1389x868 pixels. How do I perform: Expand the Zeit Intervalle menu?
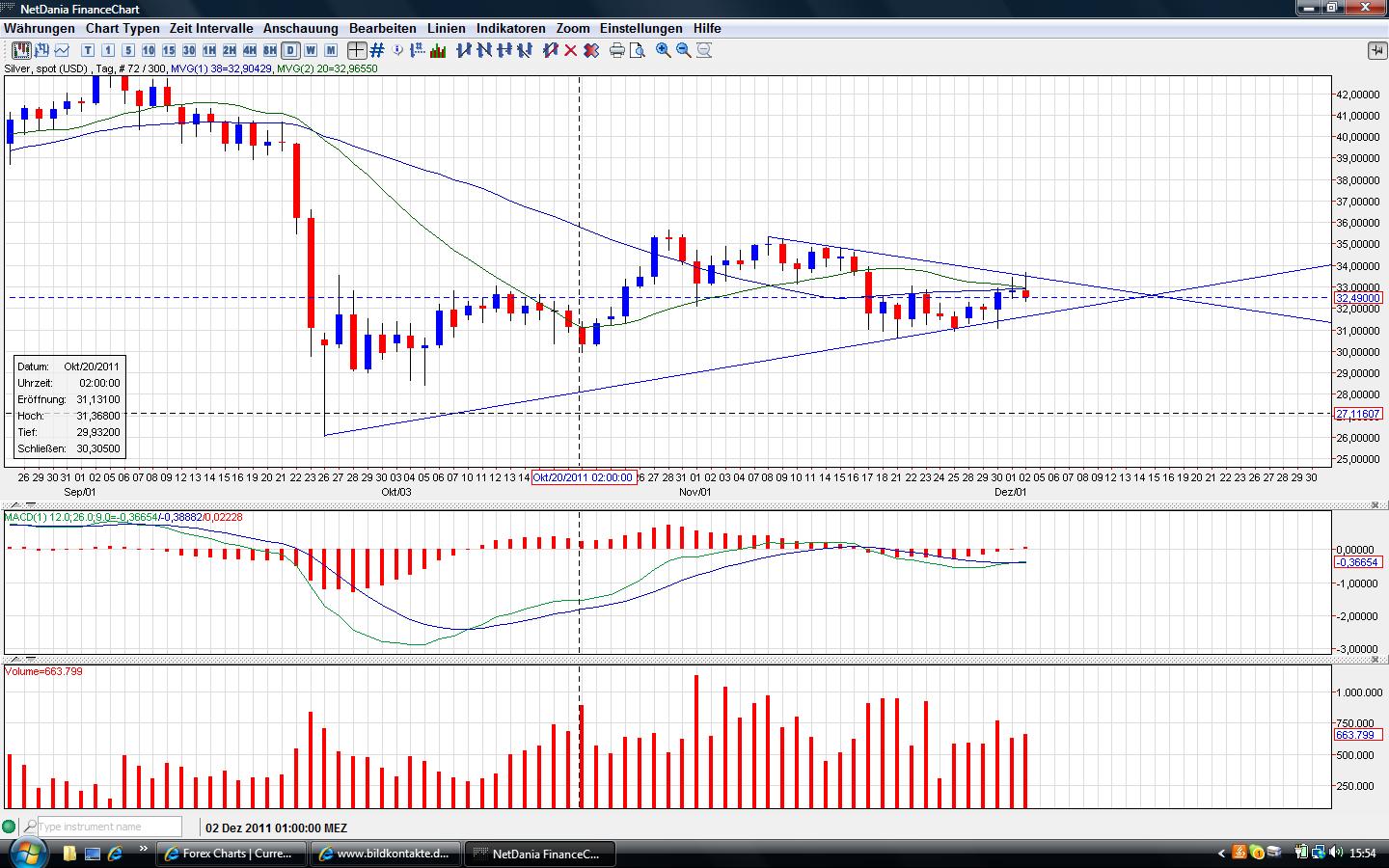tap(211, 28)
